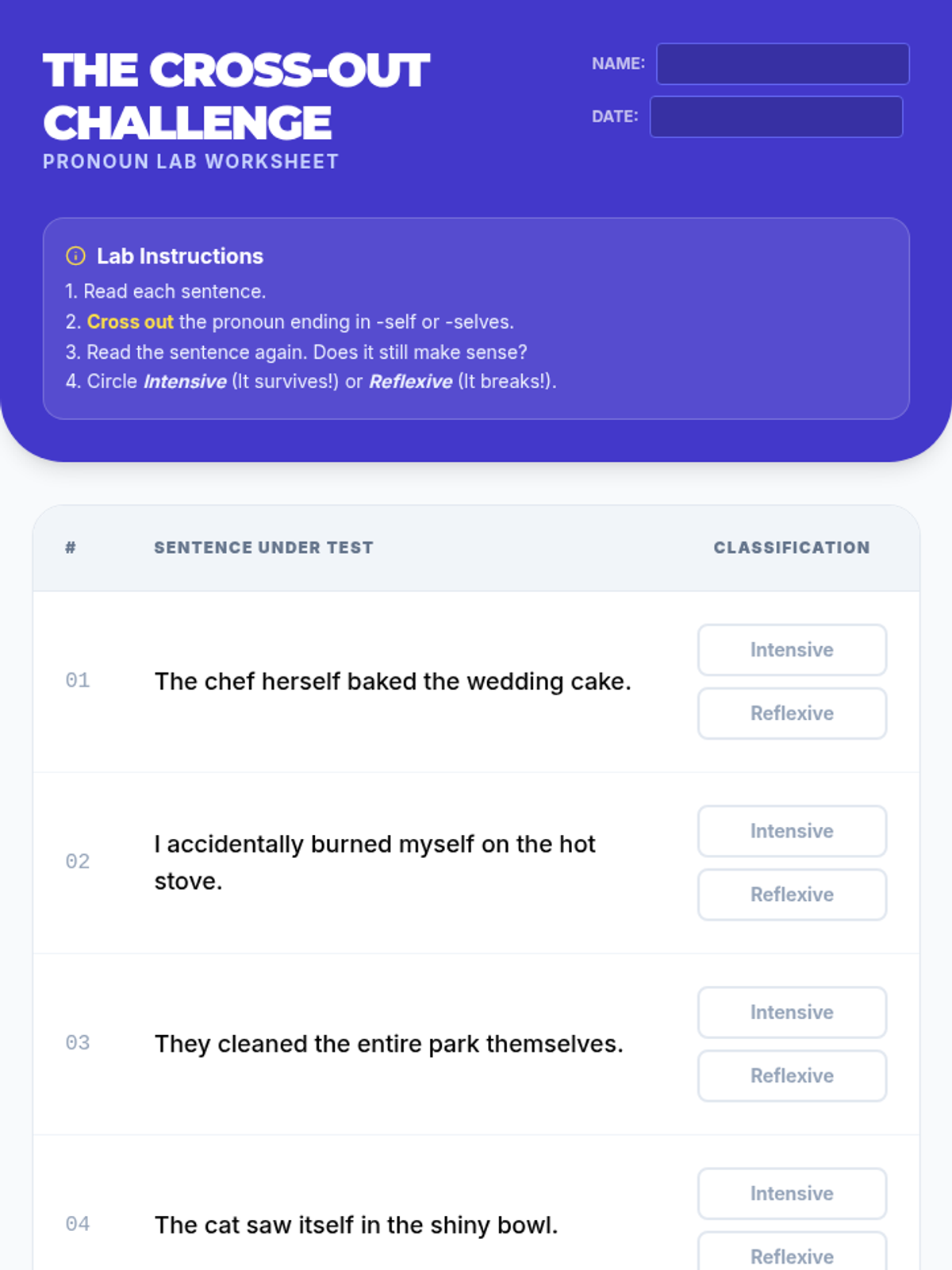
Task: Click the DATE input field
Action: click(x=776, y=117)
